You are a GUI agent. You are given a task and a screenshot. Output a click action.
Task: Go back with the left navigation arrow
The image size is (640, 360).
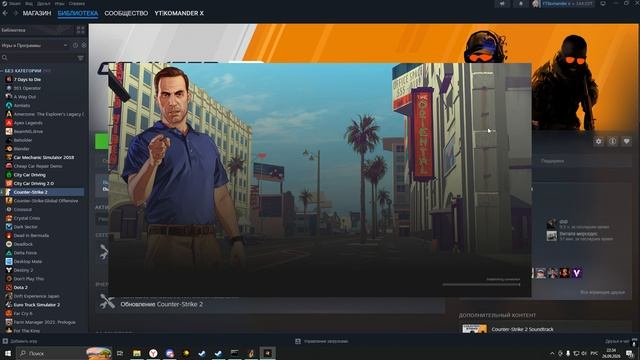coord(5,13)
